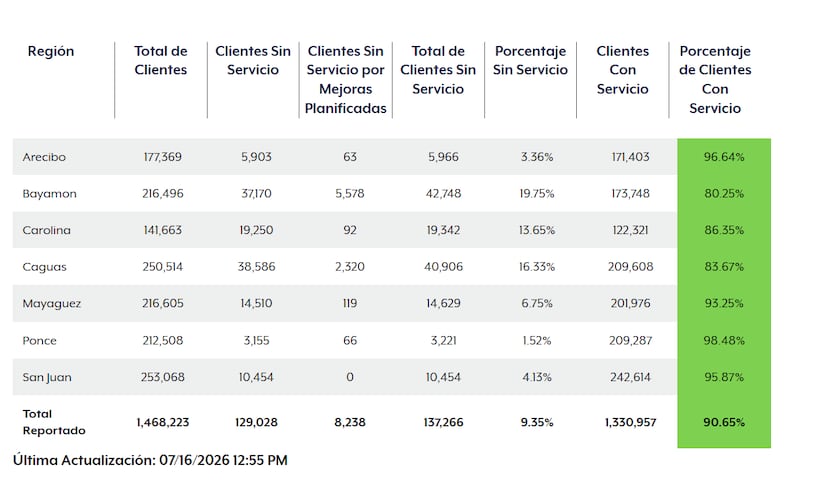The width and height of the screenshot is (829, 483).
Task: Select the green 80.25% Bayamon cell
Action: (724, 193)
